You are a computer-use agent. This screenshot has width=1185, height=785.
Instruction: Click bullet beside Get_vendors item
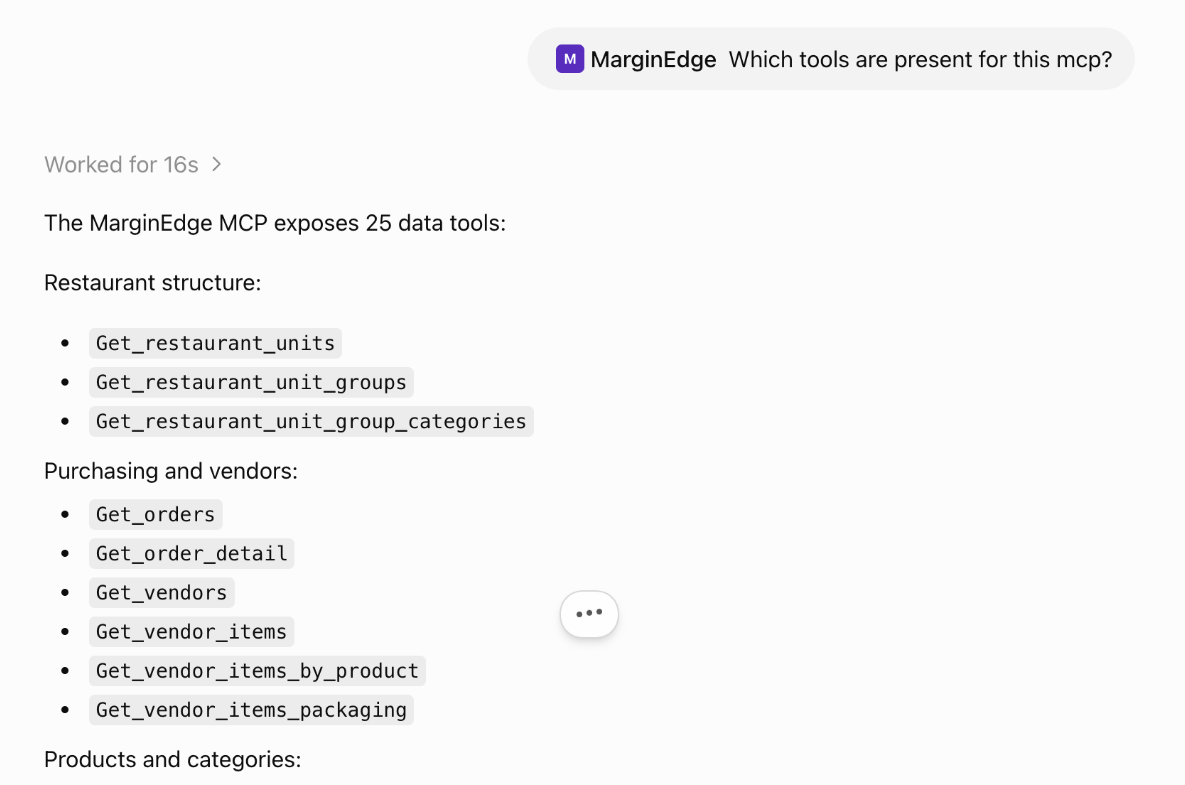click(65, 593)
